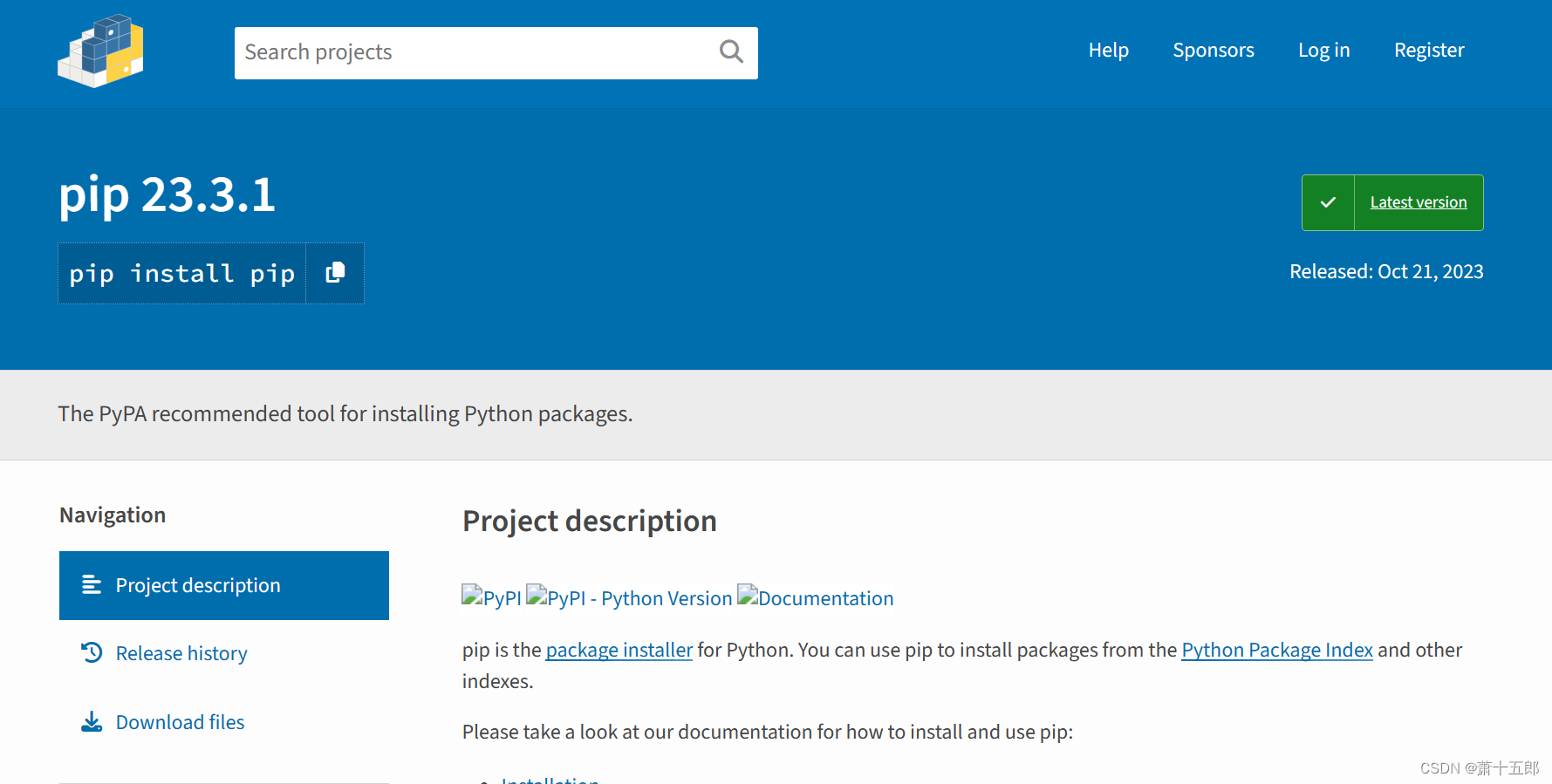Click the pip 23.3.1 title
Screen dimensions: 1552x784
point(167,194)
